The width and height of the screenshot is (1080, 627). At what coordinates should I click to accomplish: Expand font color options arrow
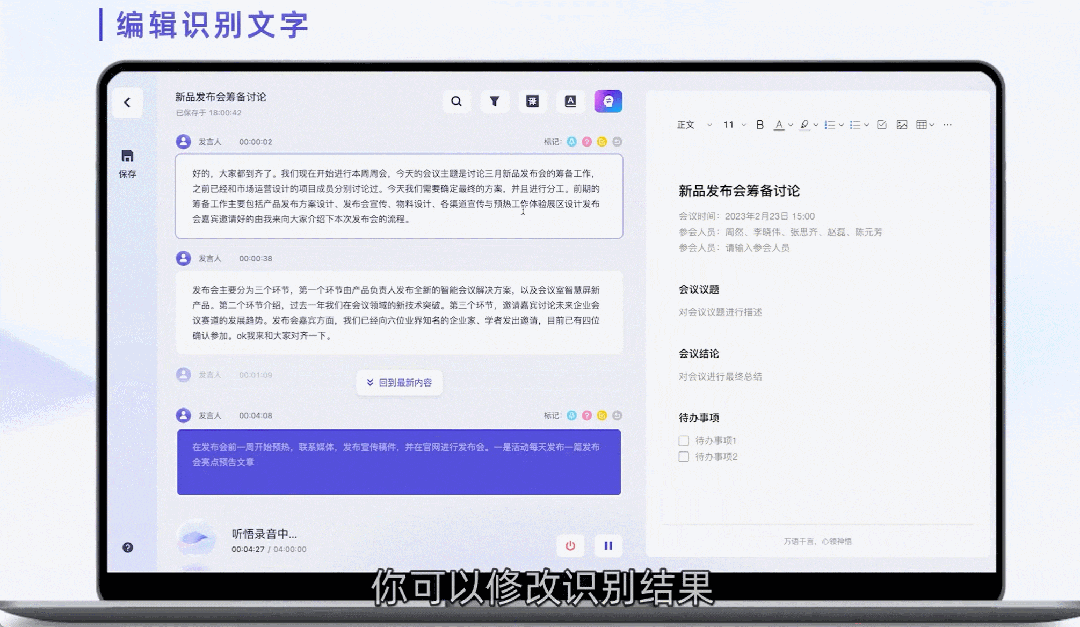point(791,125)
